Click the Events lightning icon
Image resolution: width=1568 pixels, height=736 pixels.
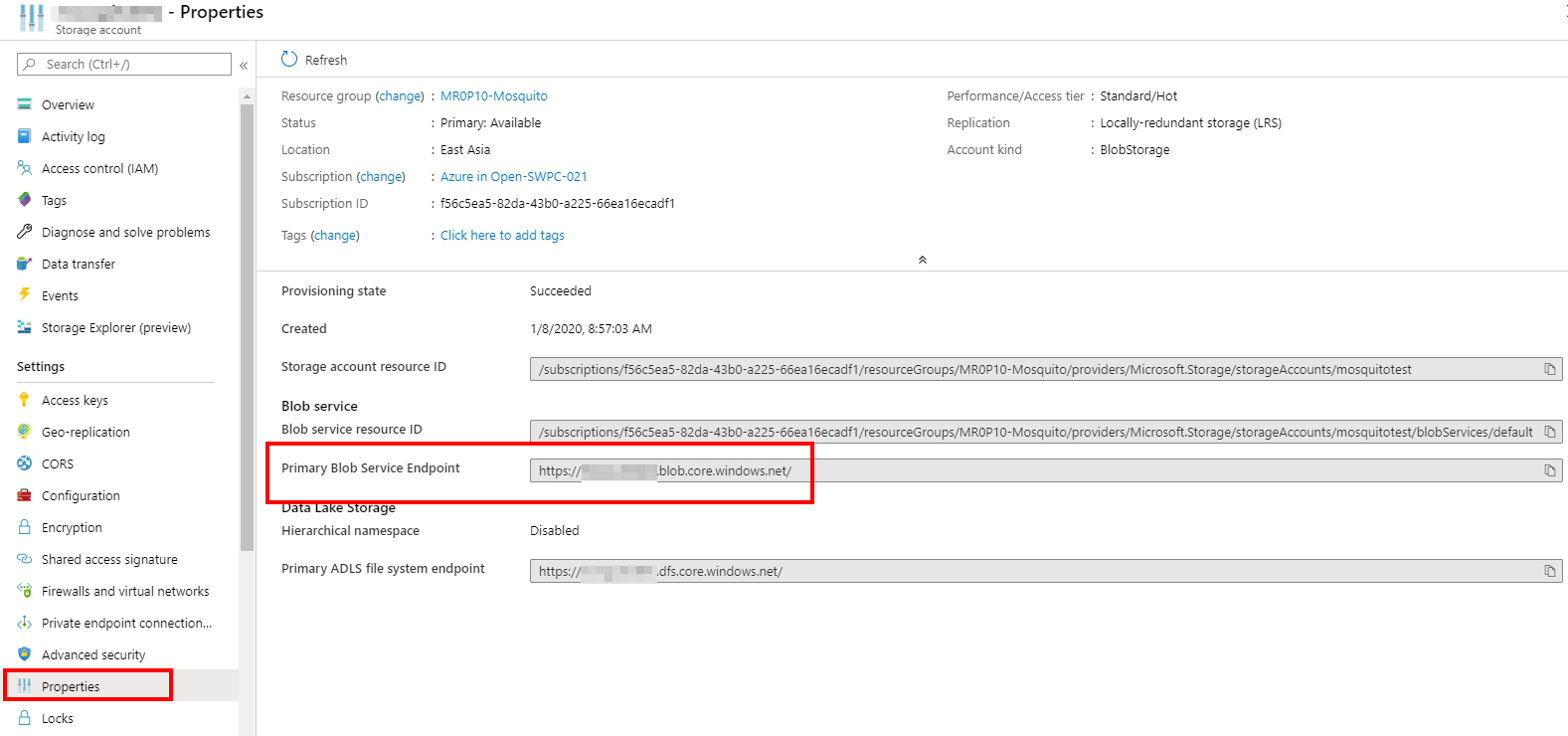pos(24,295)
